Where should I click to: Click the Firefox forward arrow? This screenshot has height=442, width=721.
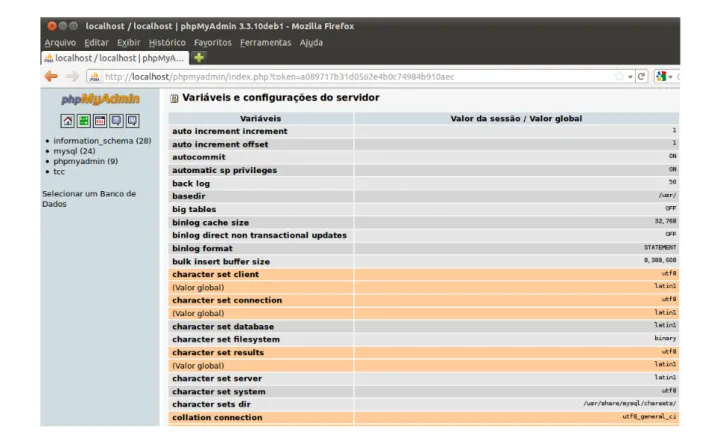(72, 76)
